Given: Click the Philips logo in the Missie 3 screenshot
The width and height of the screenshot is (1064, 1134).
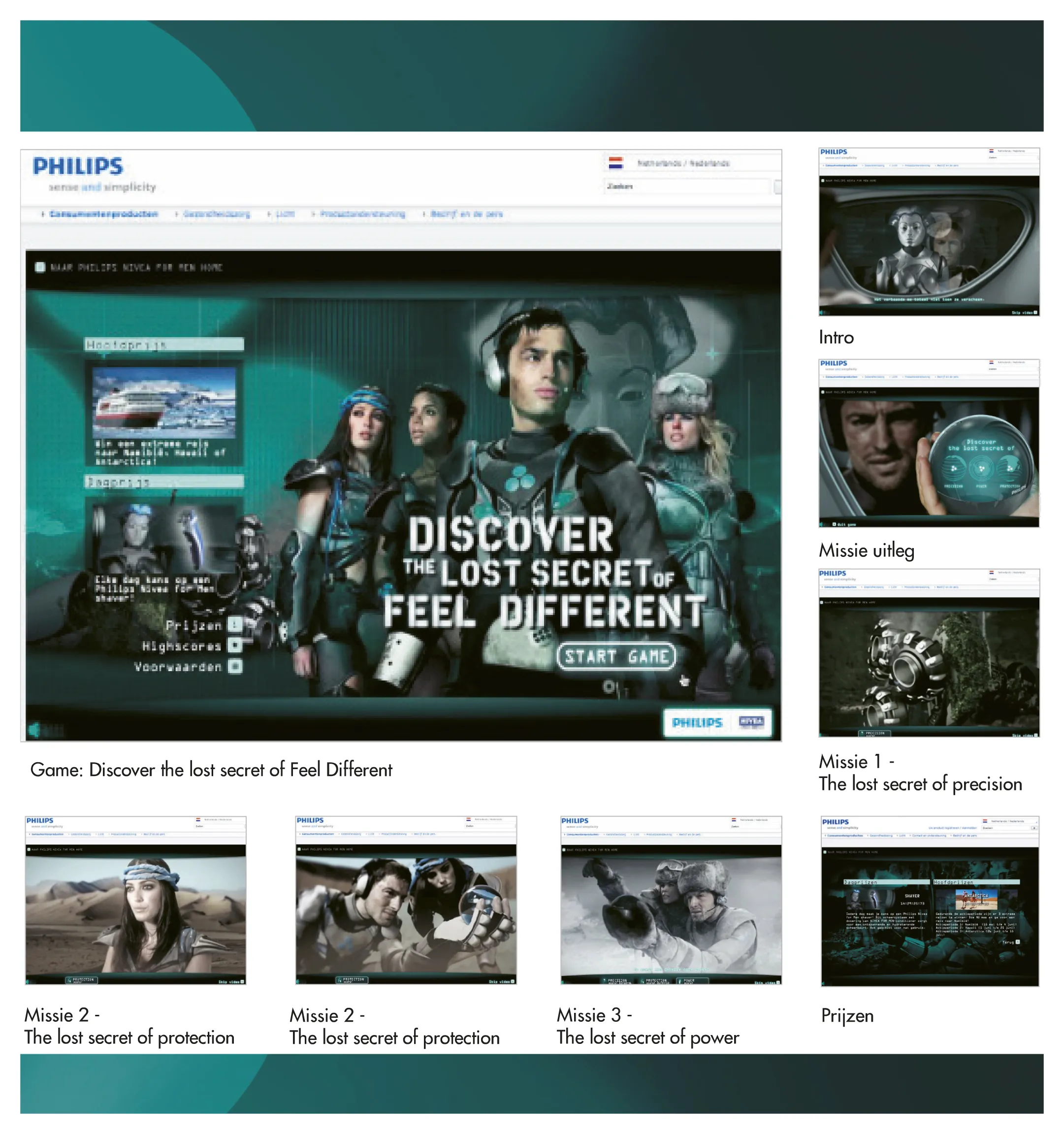Looking at the screenshot, I should coord(575,820).
